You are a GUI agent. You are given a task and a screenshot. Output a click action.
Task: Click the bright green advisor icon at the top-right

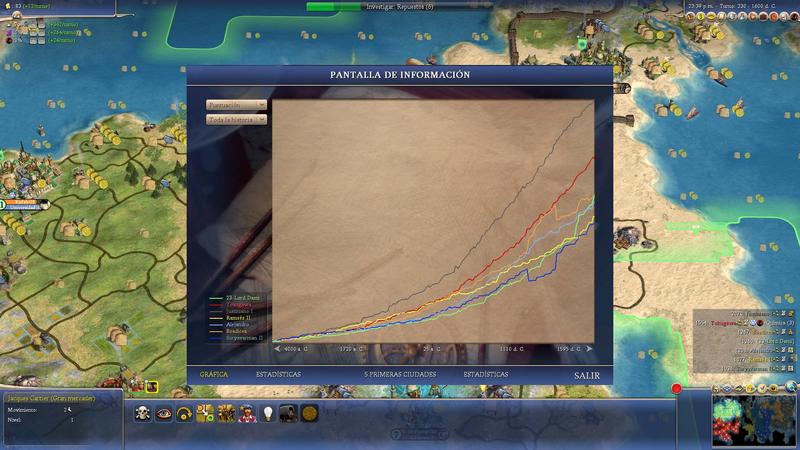click(701, 16)
